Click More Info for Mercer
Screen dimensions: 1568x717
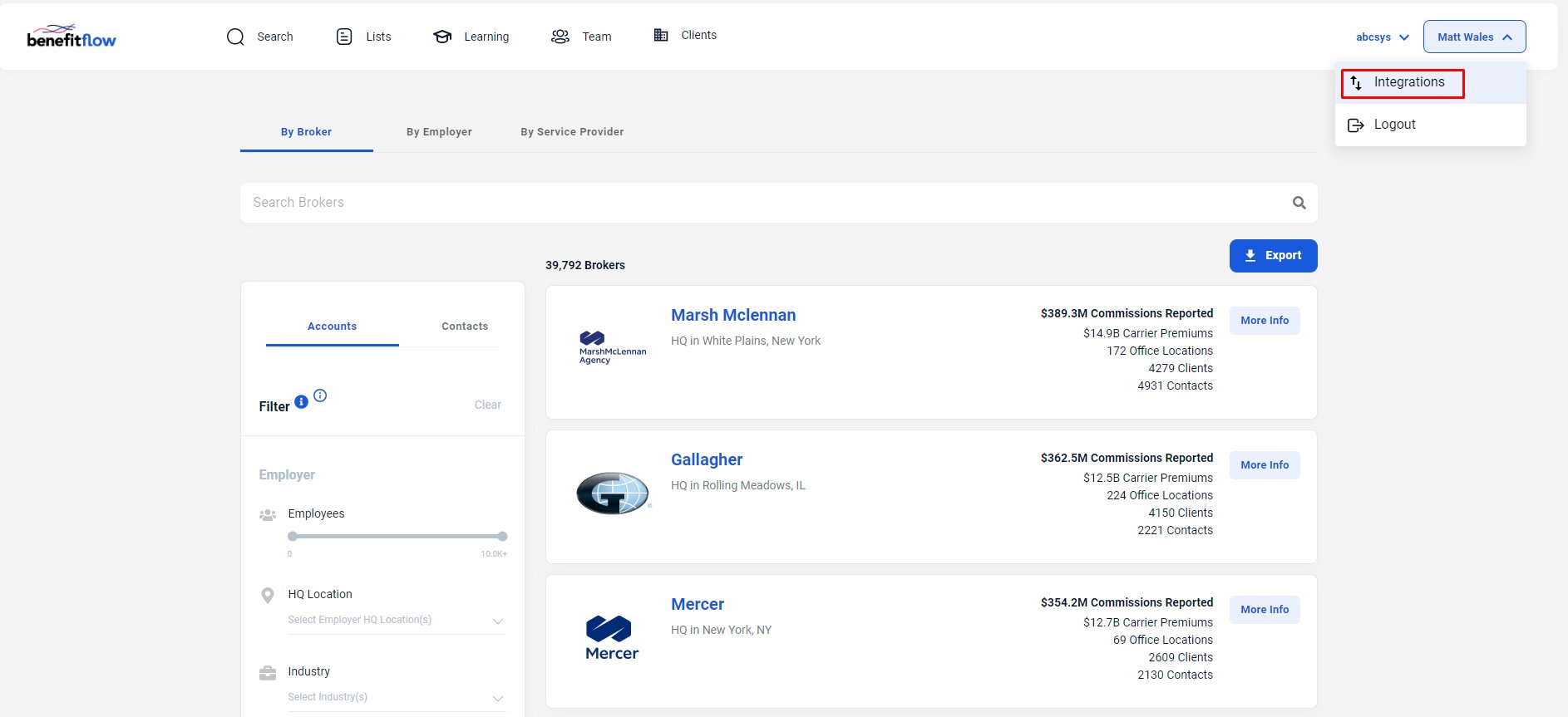point(1265,610)
